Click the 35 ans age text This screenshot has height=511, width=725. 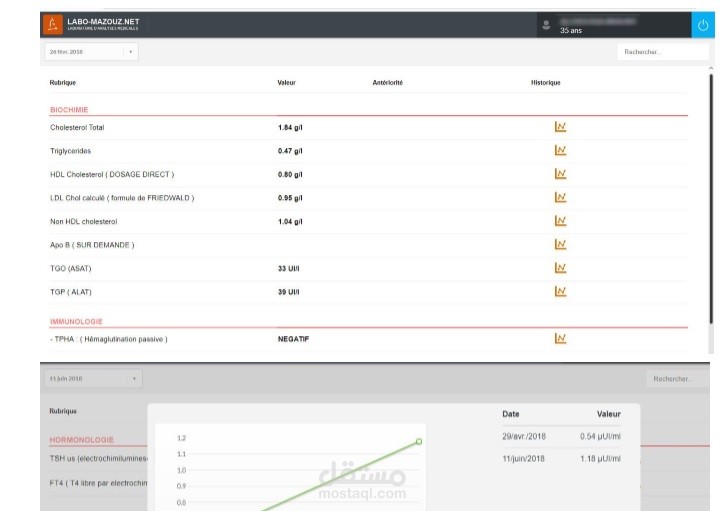click(571, 31)
